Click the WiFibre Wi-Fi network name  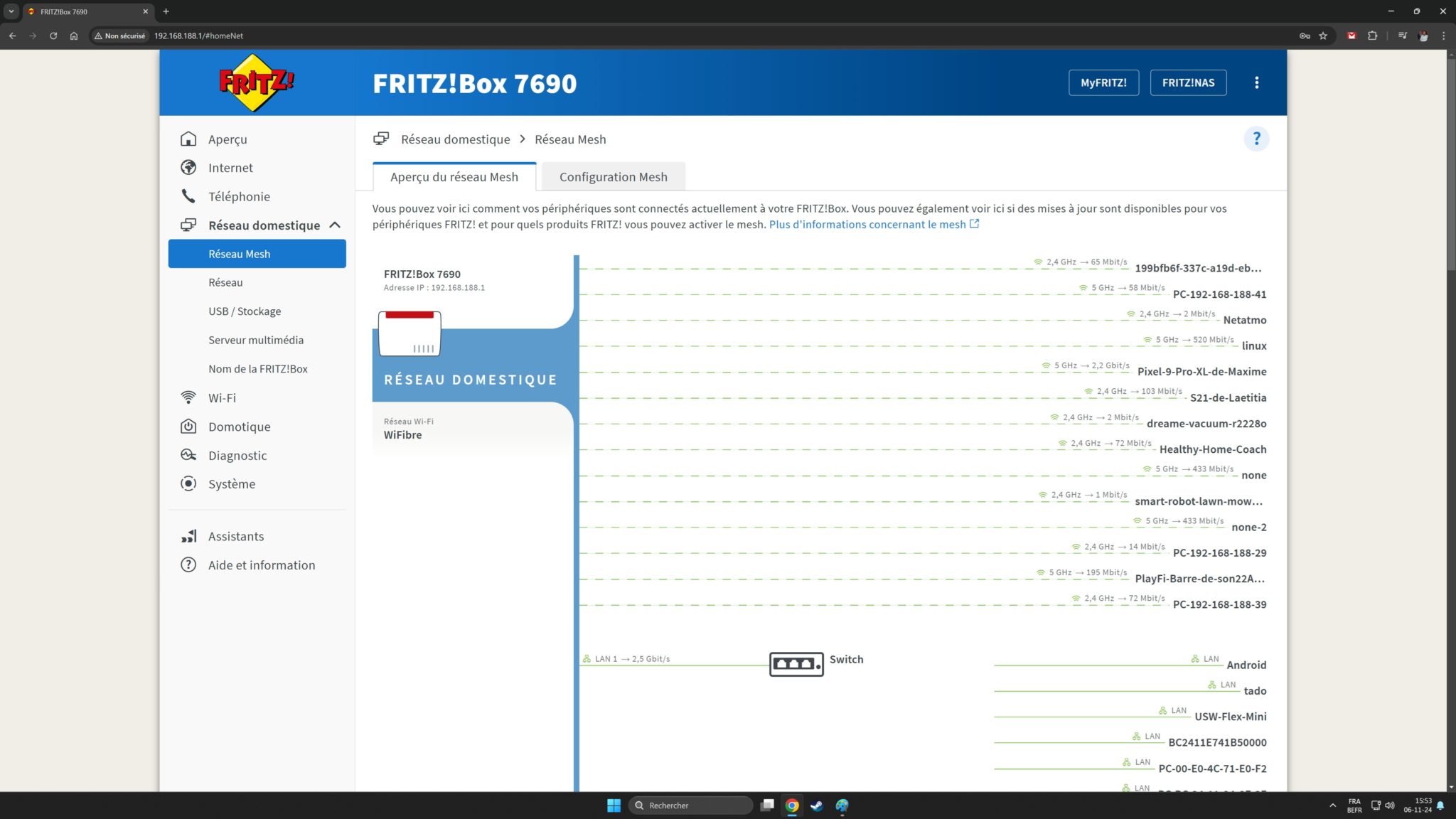tap(402, 434)
